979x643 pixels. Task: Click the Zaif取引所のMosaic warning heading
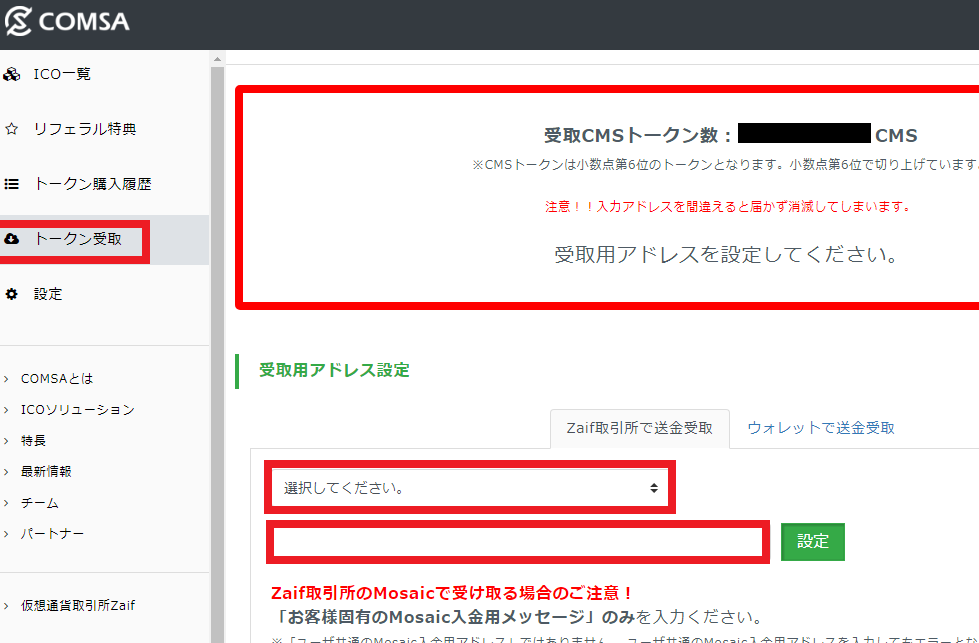tap(452, 592)
